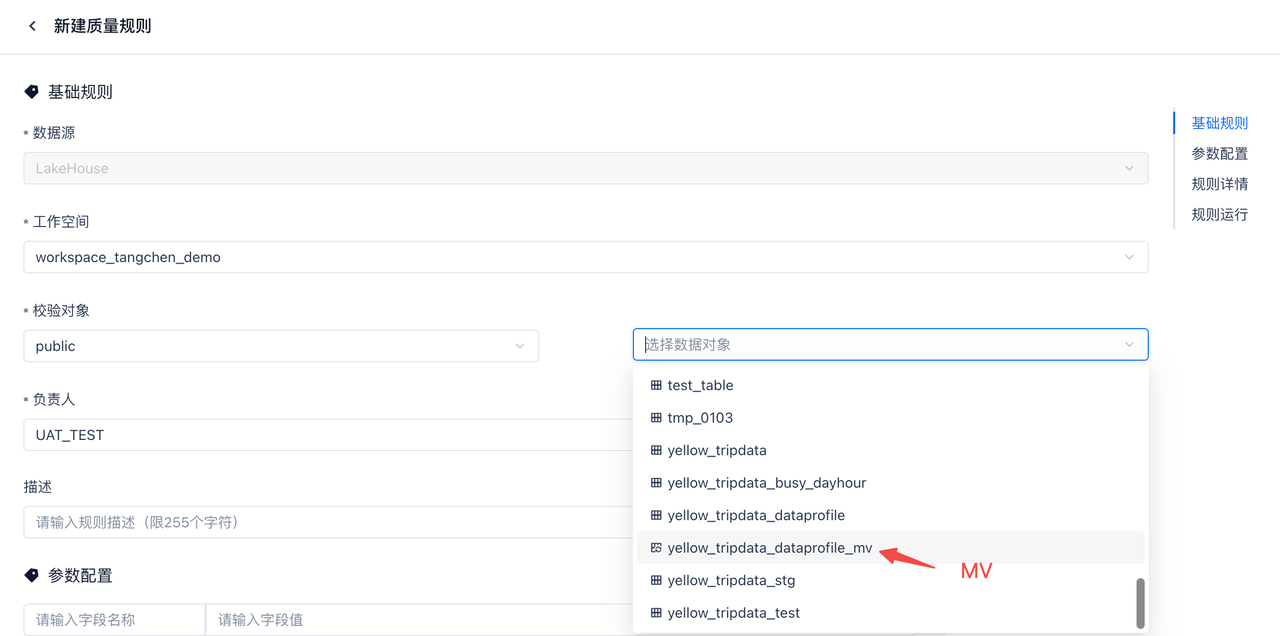Click the 请输入字段名称 input field
Viewport: 1280px width, 636px height.
pos(114,620)
